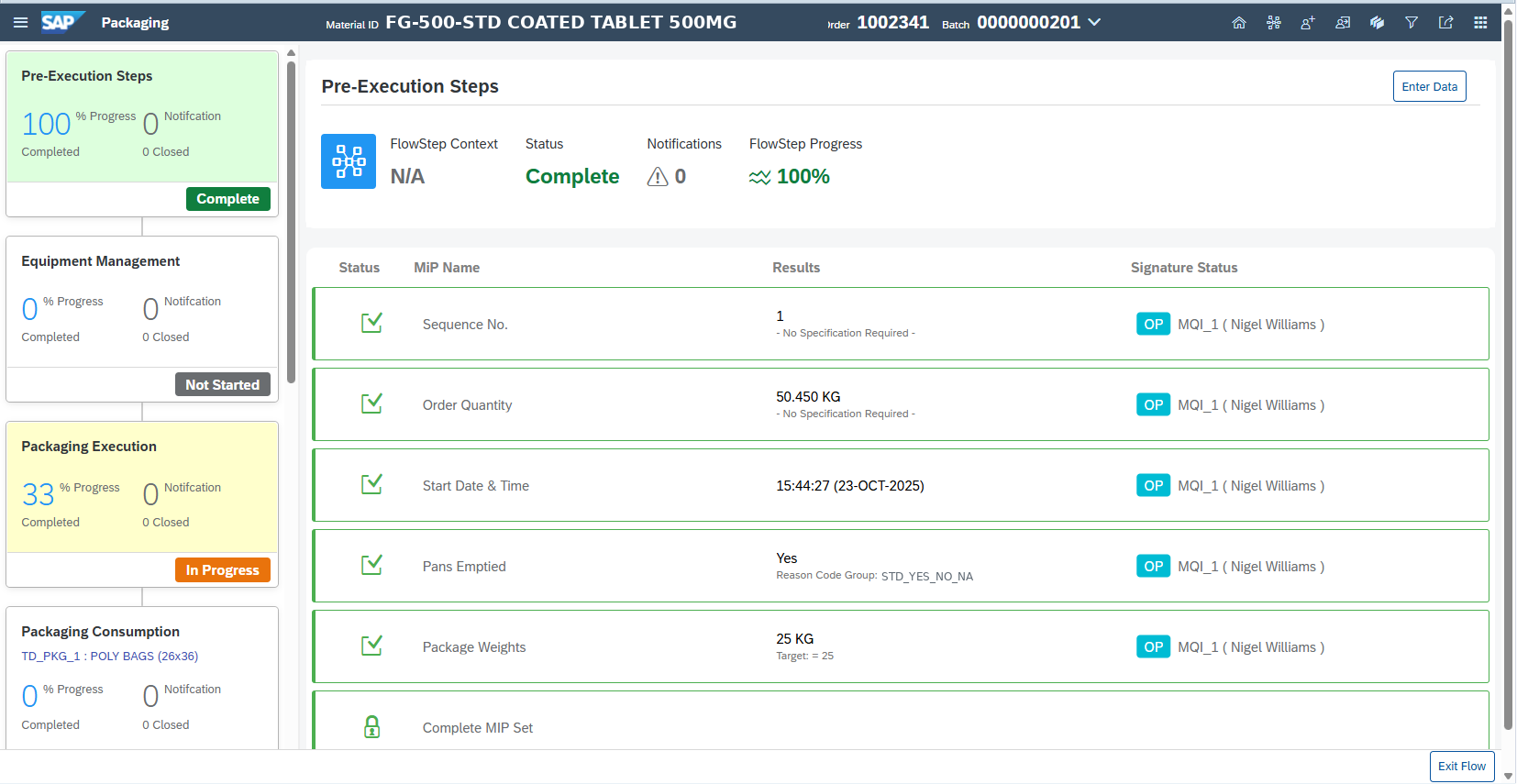Select the Packaging Execution flow card
1517x784 pixels.
pyautogui.click(x=142, y=504)
